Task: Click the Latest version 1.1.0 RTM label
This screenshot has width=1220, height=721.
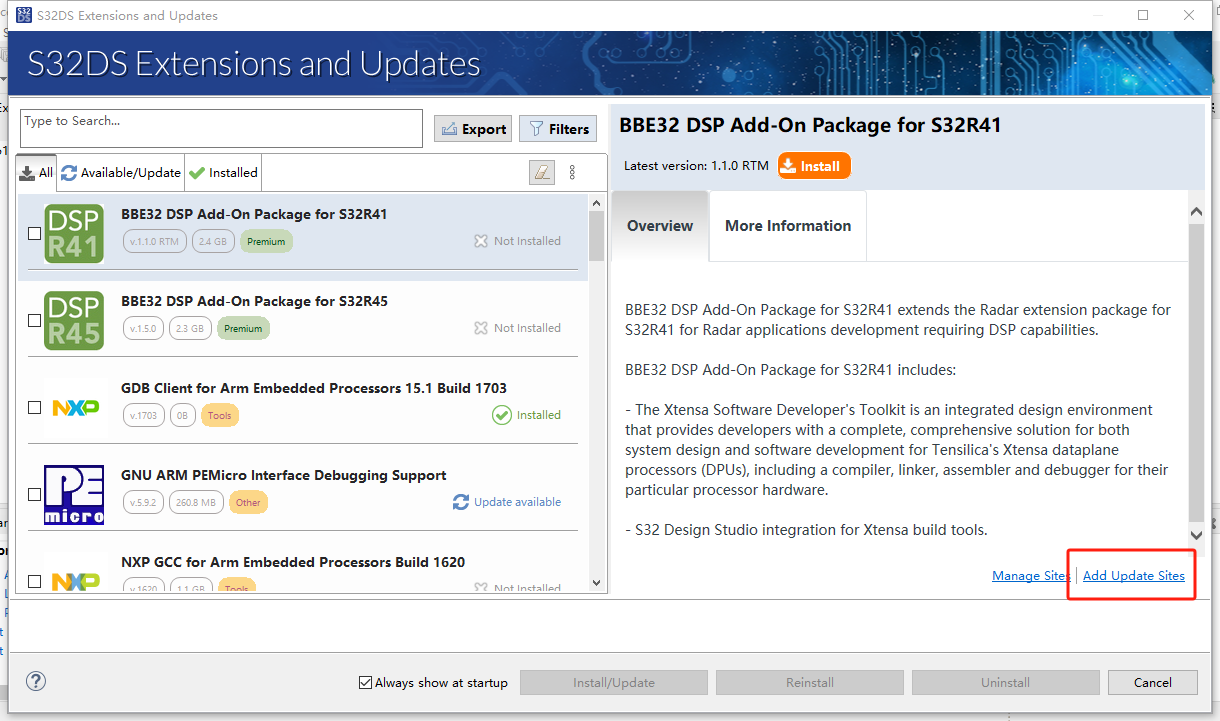Action: [696, 166]
